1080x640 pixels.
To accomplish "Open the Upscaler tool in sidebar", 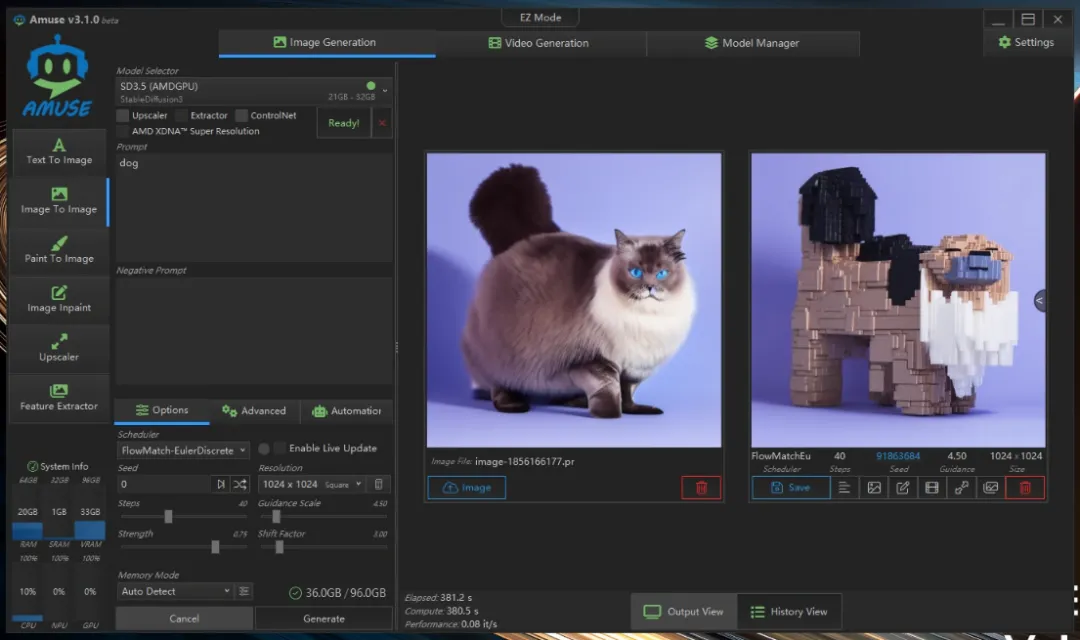I will pyautogui.click(x=59, y=348).
